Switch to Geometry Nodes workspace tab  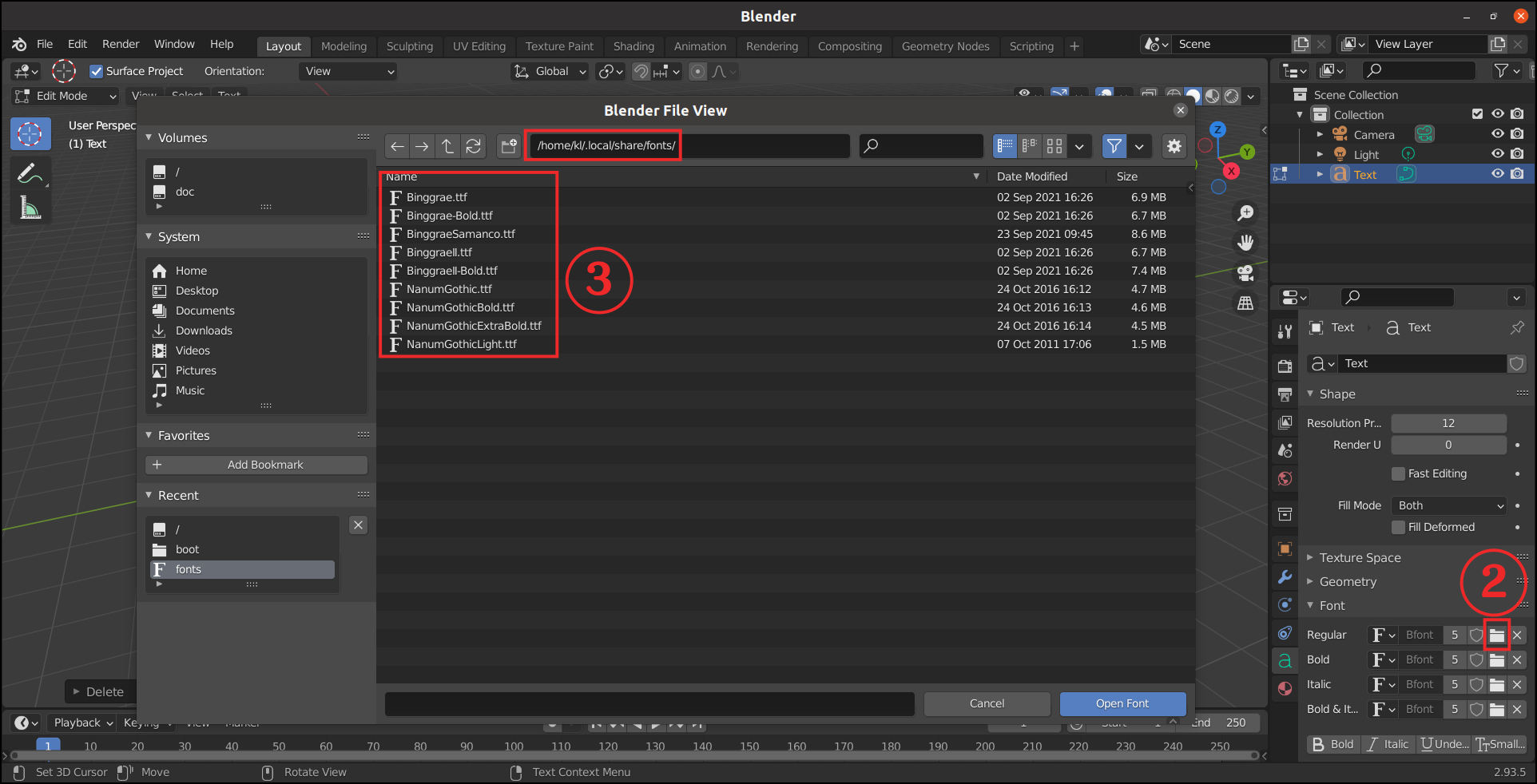(945, 46)
